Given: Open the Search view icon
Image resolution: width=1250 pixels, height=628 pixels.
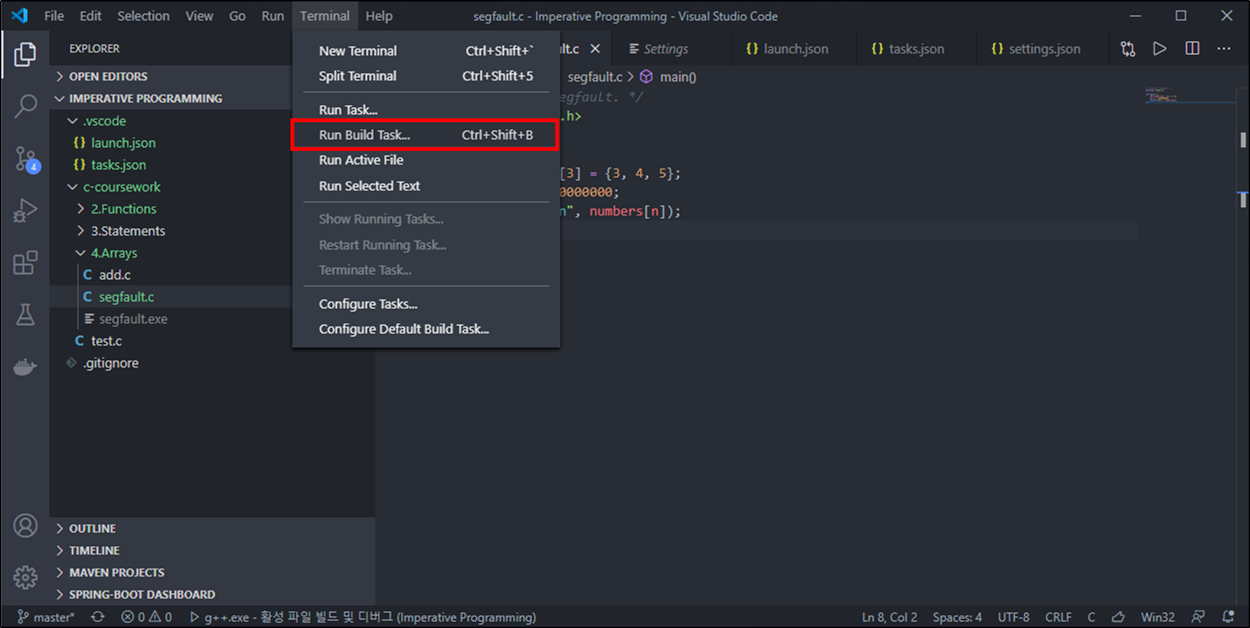Looking at the screenshot, I should pyautogui.click(x=25, y=105).
